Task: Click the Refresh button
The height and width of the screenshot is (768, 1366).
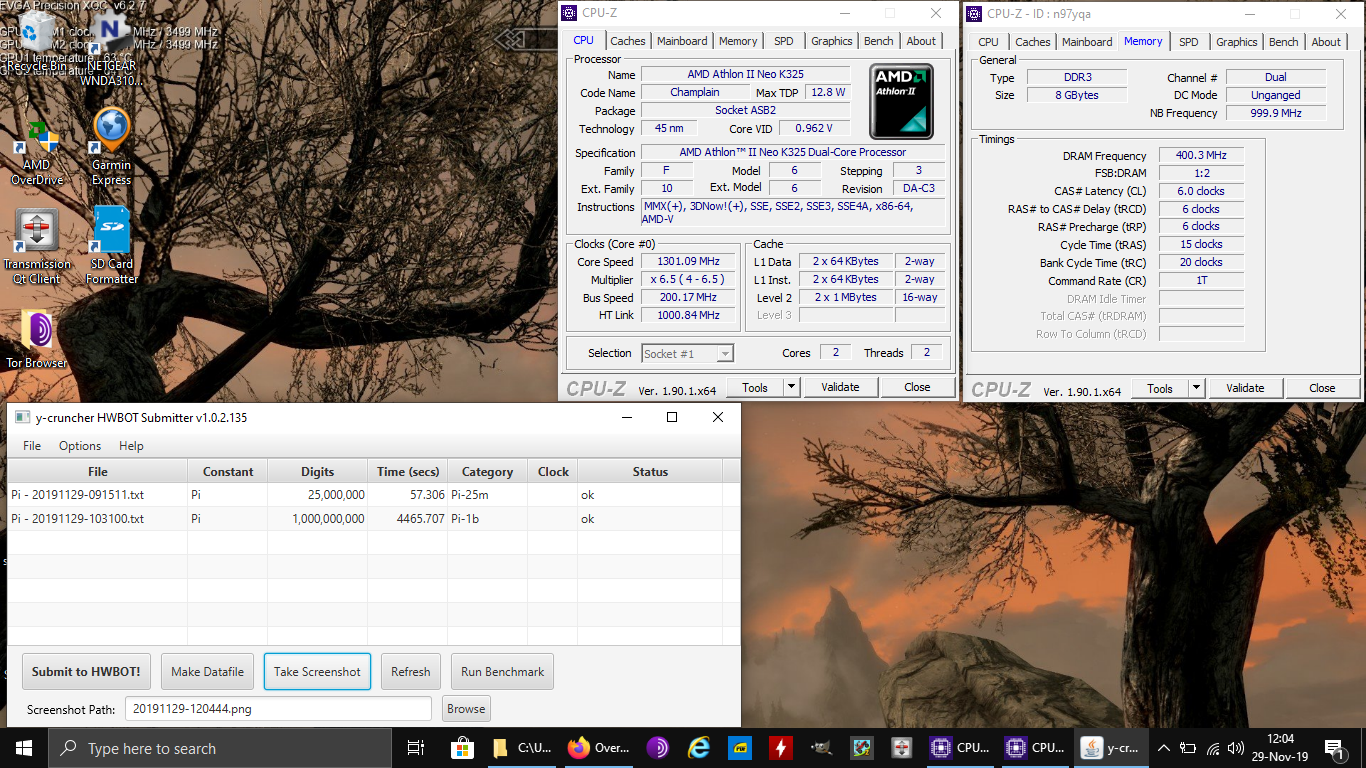Action: (411, 672)
